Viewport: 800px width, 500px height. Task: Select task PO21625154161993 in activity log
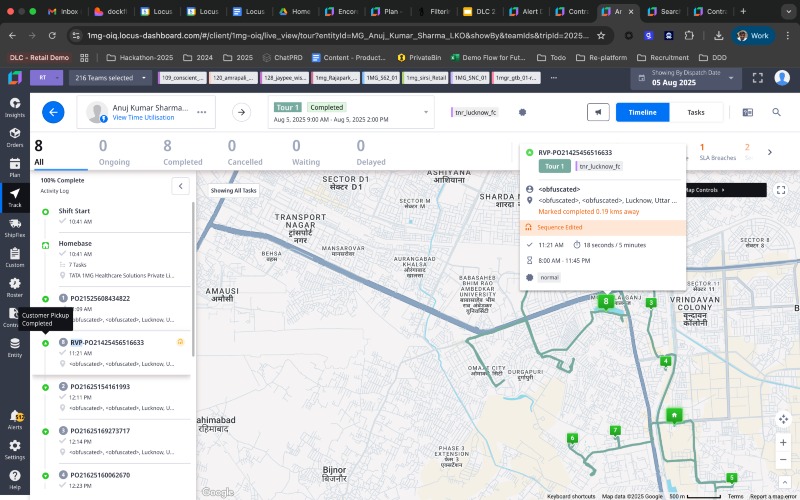coord(100,386)
